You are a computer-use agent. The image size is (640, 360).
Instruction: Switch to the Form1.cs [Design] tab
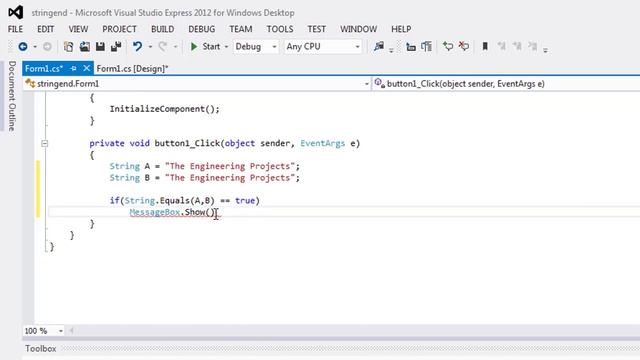click(x=132, y=69)
